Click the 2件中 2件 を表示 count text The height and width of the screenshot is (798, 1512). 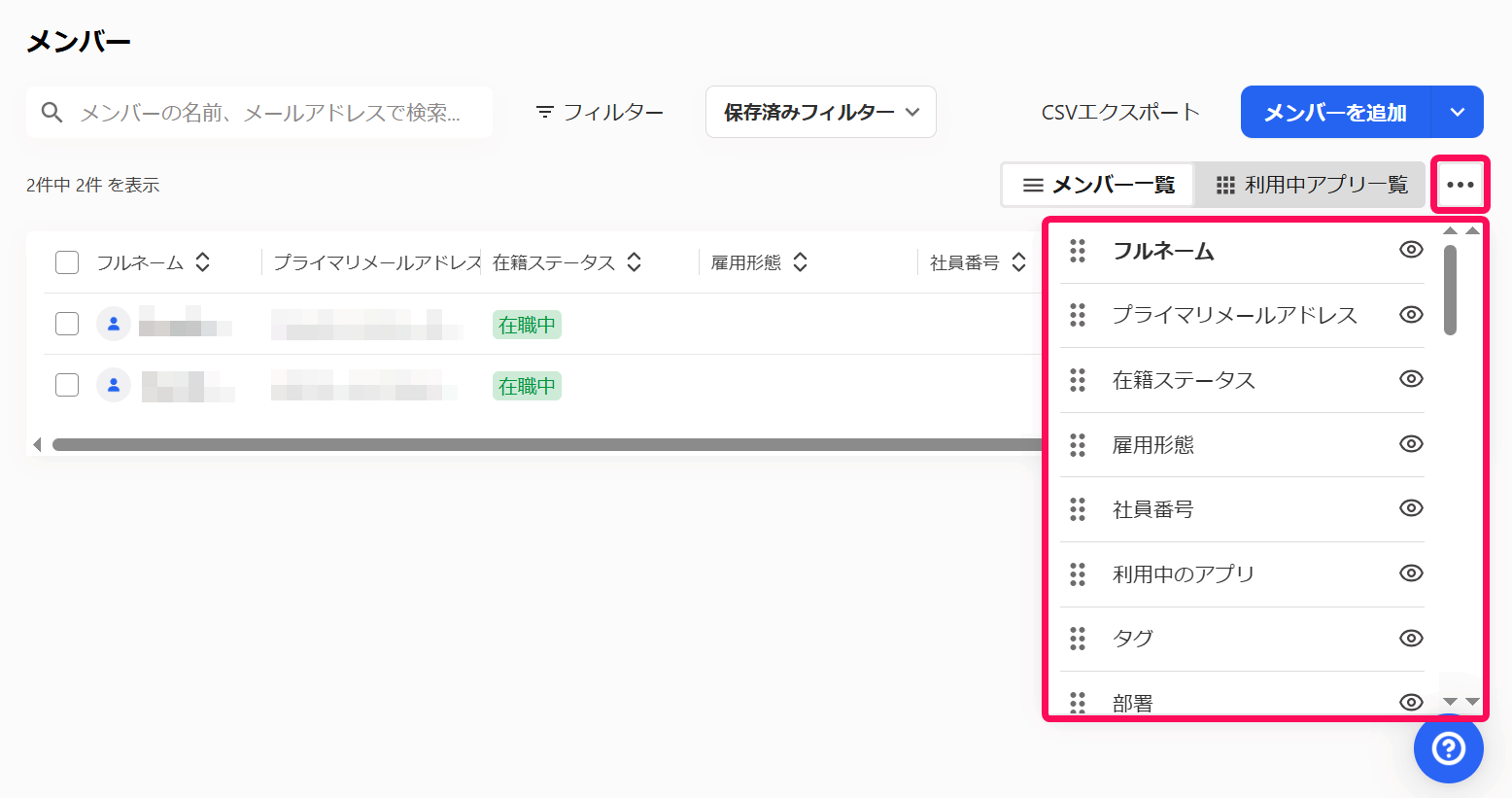click(x=93, y=185)
